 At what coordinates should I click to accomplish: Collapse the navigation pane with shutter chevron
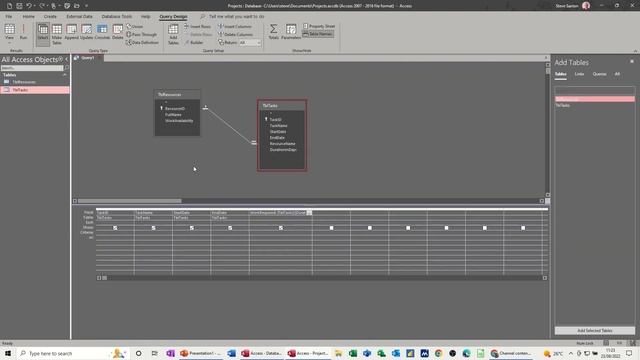(x=67, y=60)
